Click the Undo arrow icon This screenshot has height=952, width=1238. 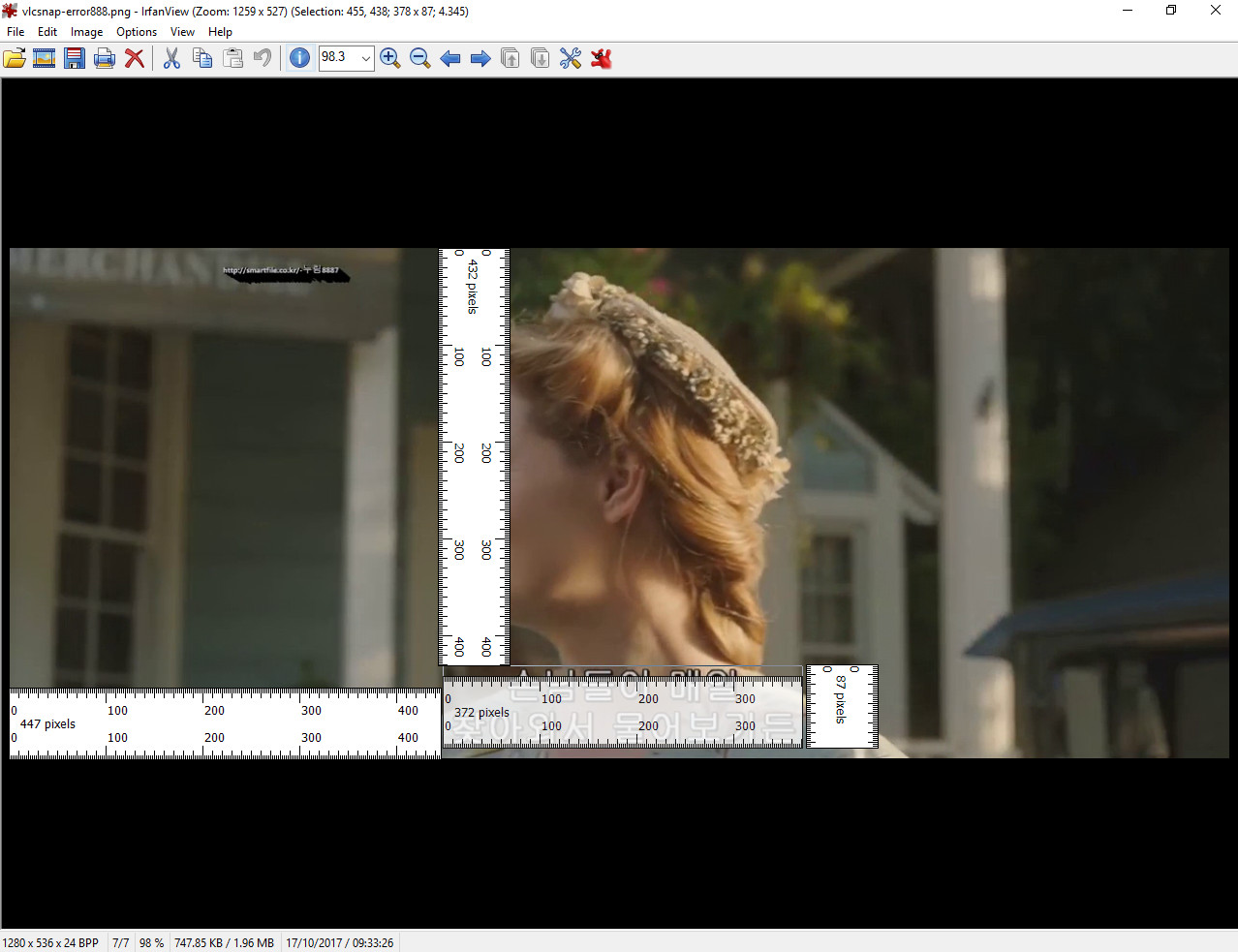point(263,58)
